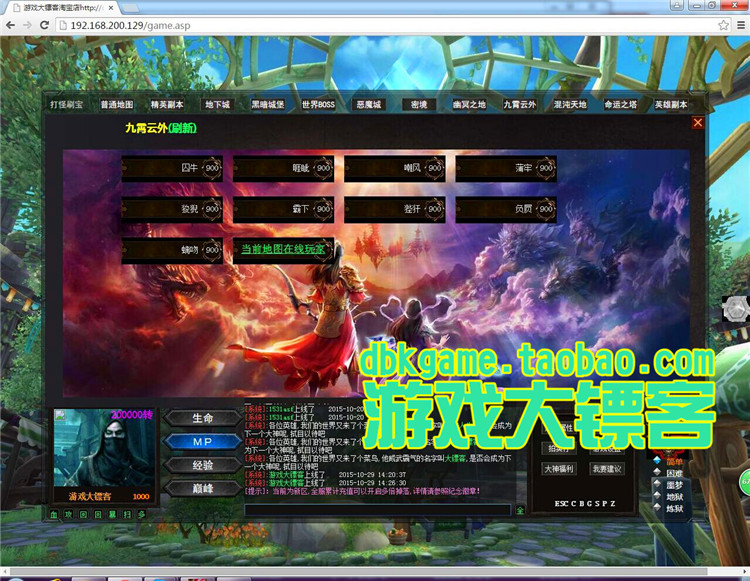Click the 全 icon beside chat input
This screenshot has width=750, height=581.
click(x=520, y=510)
